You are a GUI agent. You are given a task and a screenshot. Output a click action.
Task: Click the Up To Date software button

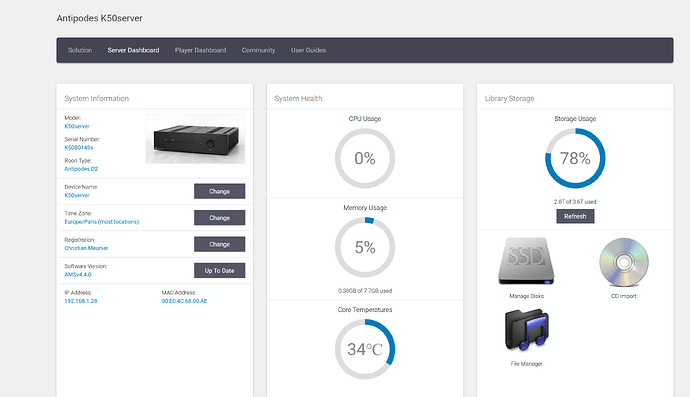[220, 271]
